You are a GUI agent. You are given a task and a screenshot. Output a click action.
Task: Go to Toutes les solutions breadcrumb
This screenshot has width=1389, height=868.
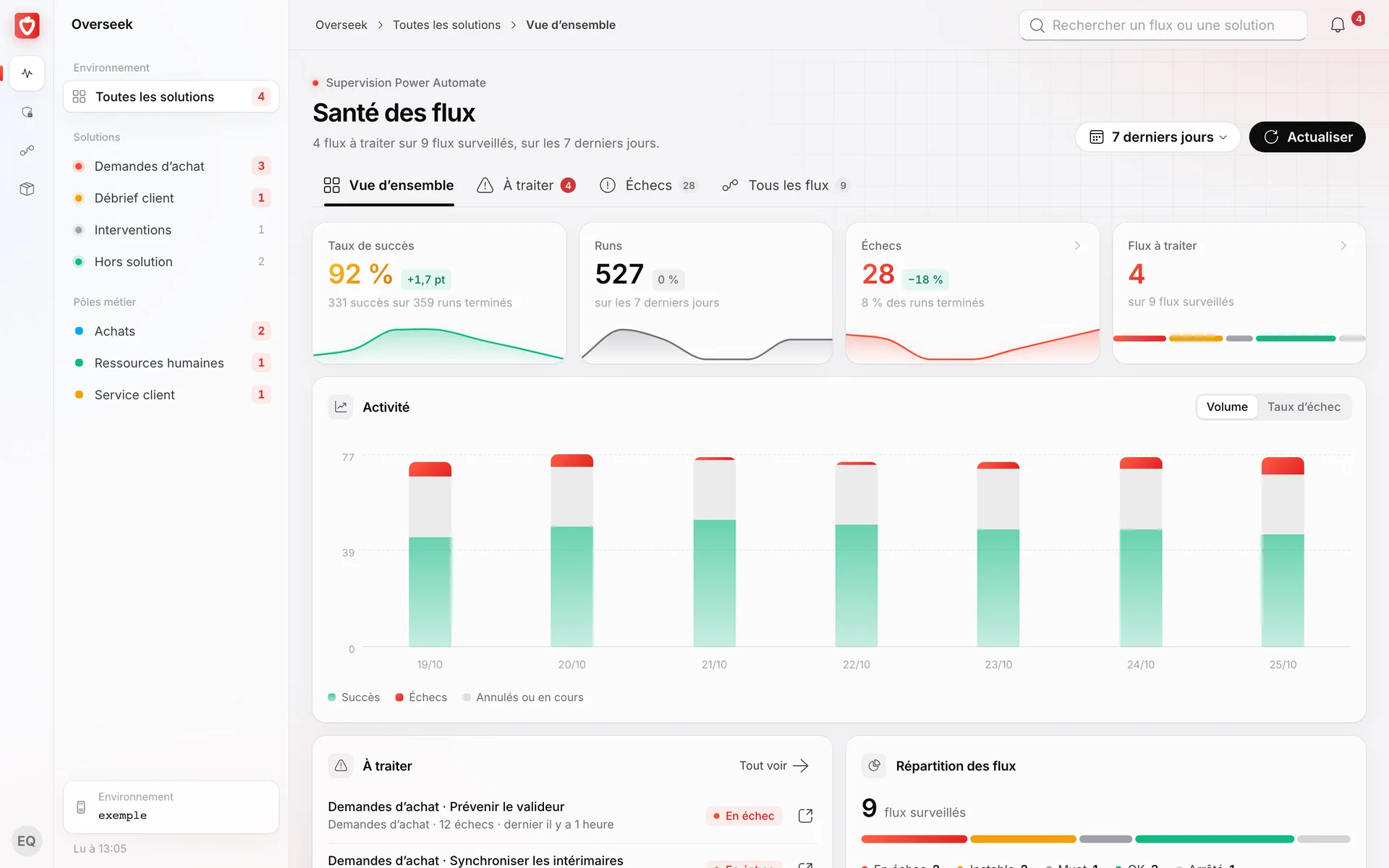(446, 25)
